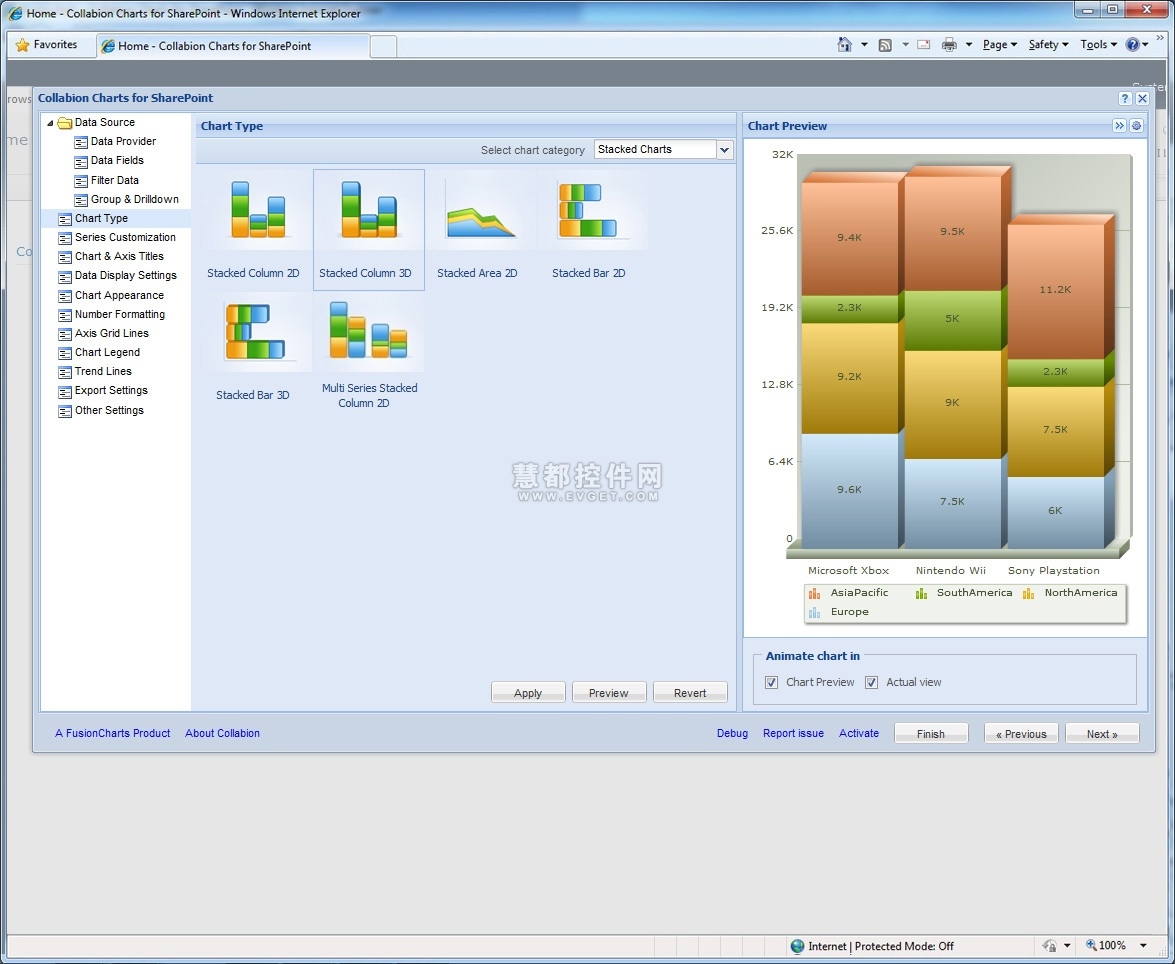Expand the Print button dropdown arrow
Viewport: 1175px width, 964px height.
pos(968,45)
